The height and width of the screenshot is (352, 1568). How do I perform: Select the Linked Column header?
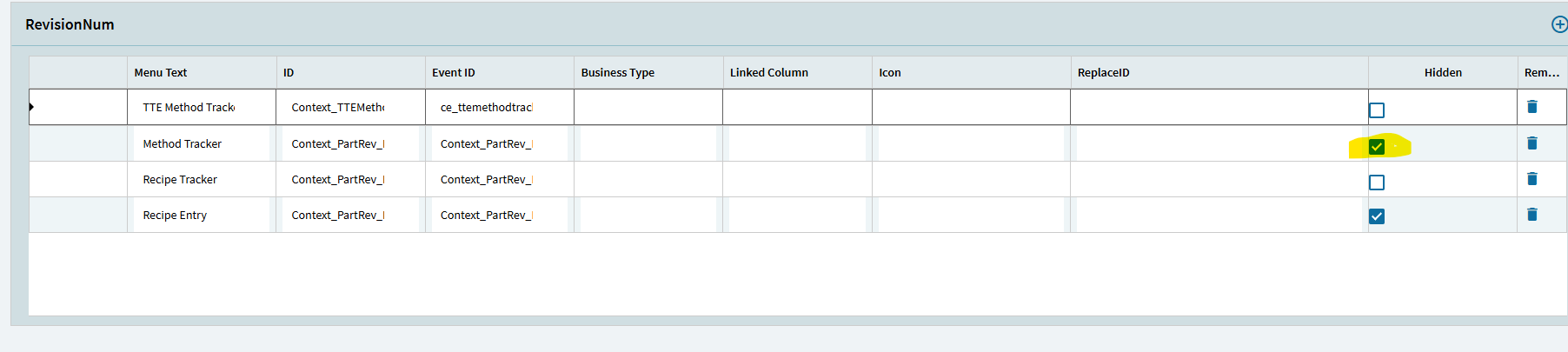769,73
